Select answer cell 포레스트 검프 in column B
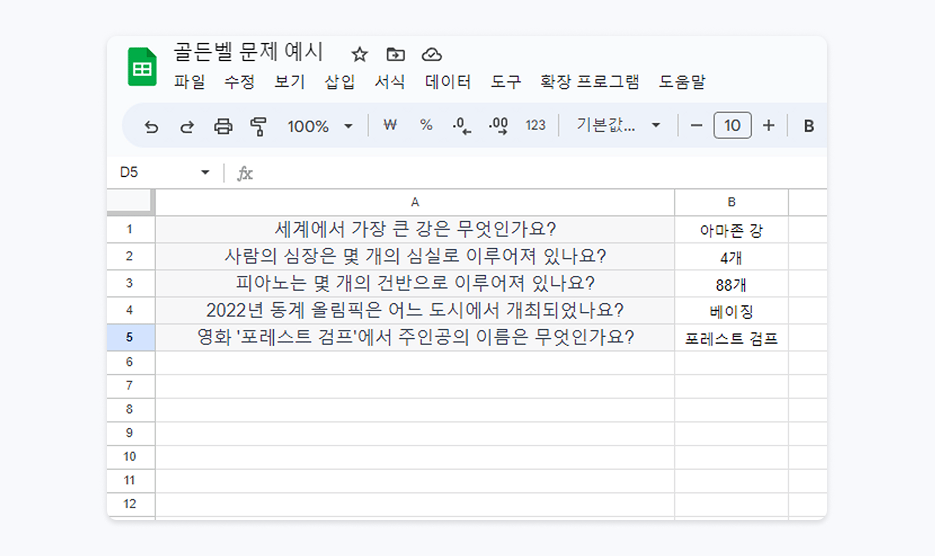935x556 pixels. 732,338
